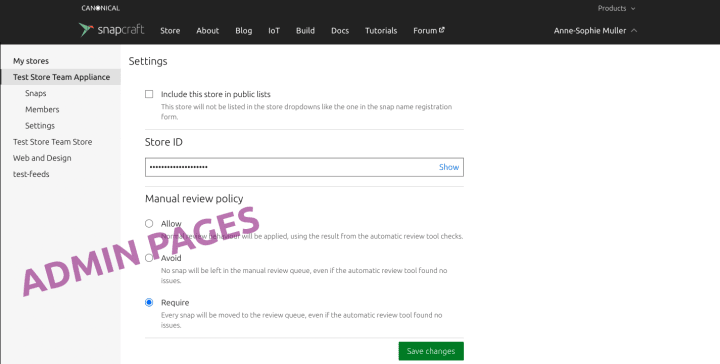The image size is (720, 364).
Task: Enable Include this store in public lists
Action: click(x=149, y=94)
